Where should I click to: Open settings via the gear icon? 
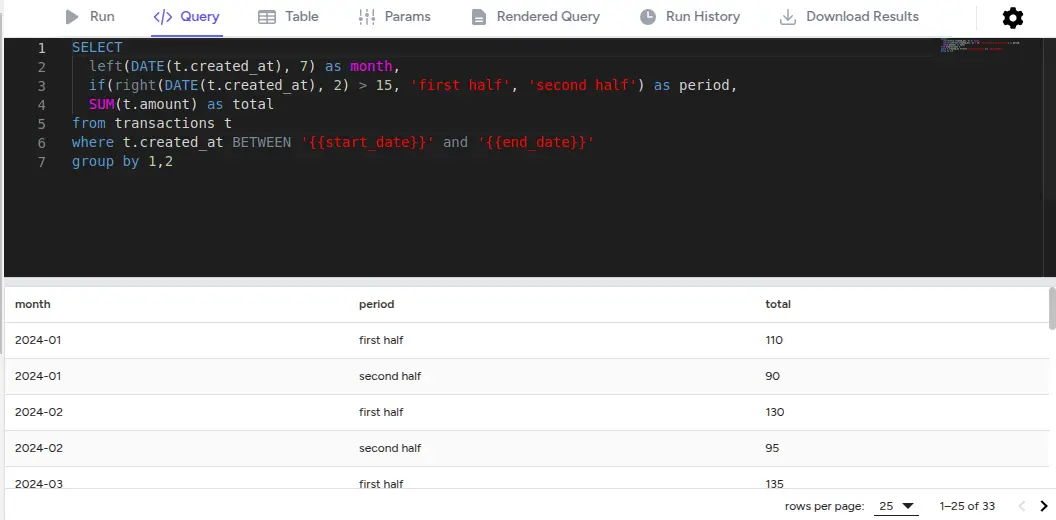(1013, 18)
